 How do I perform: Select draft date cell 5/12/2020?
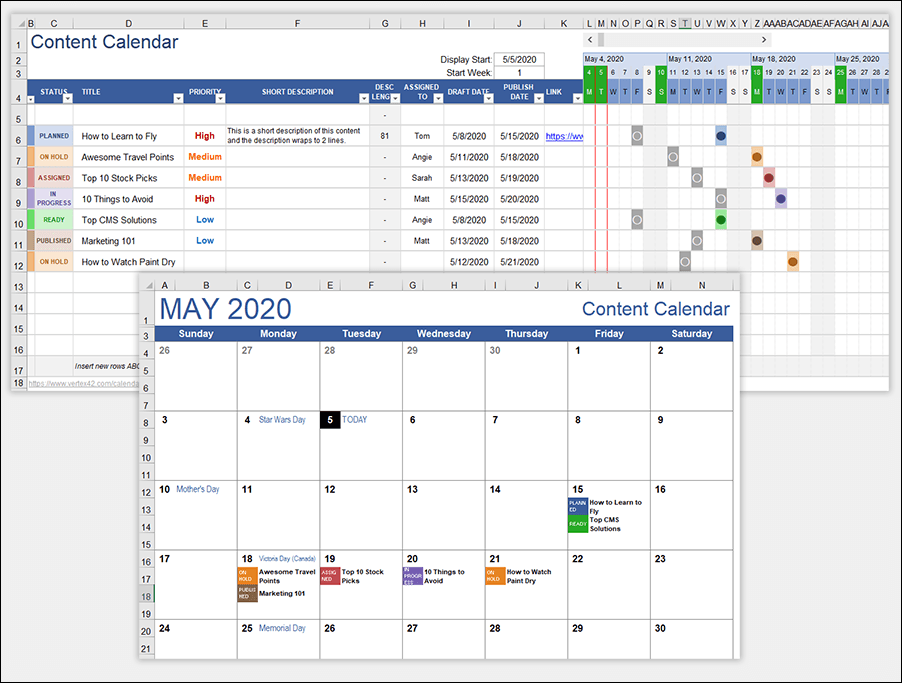469,262
